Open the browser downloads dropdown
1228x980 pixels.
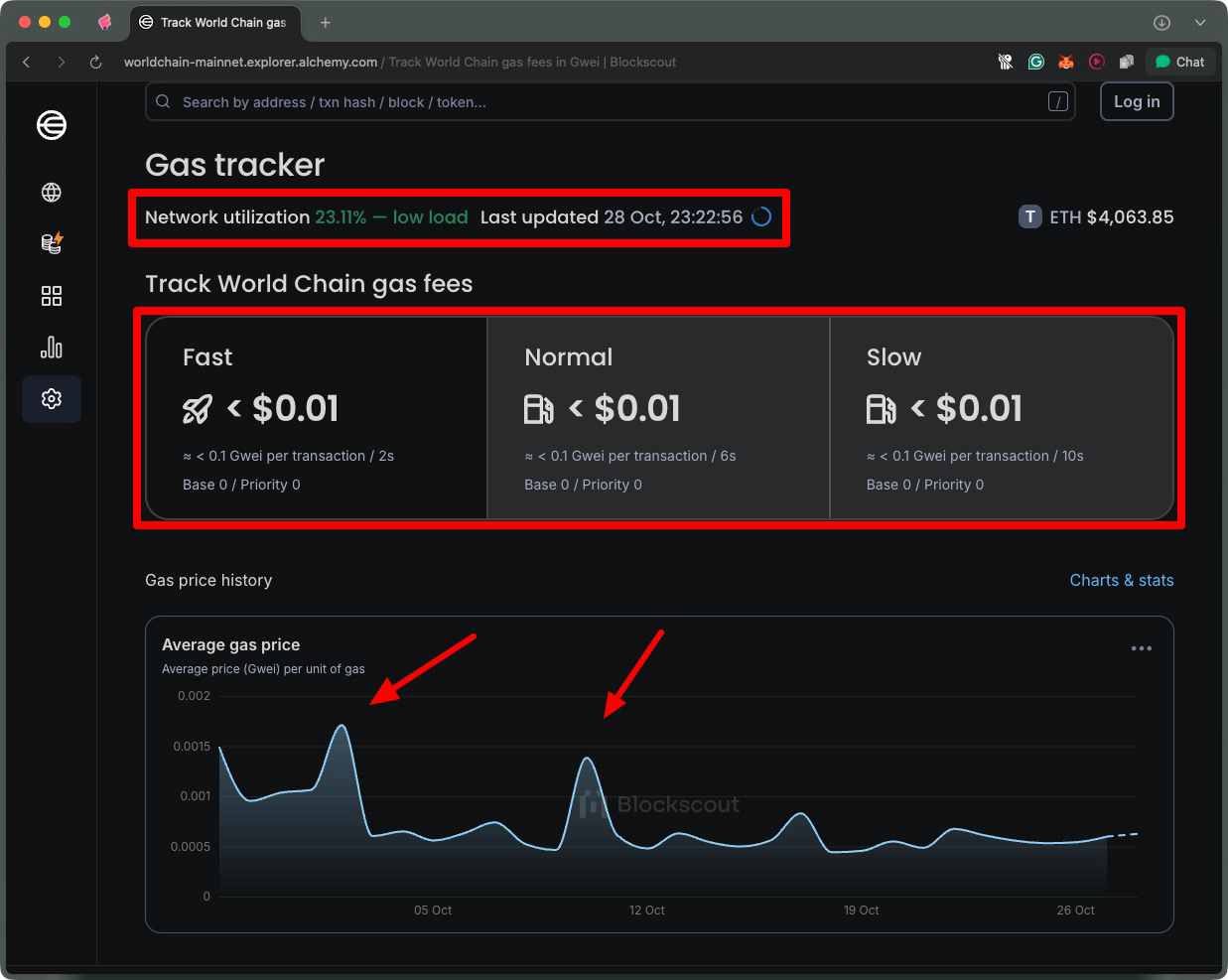[1161, 22]
